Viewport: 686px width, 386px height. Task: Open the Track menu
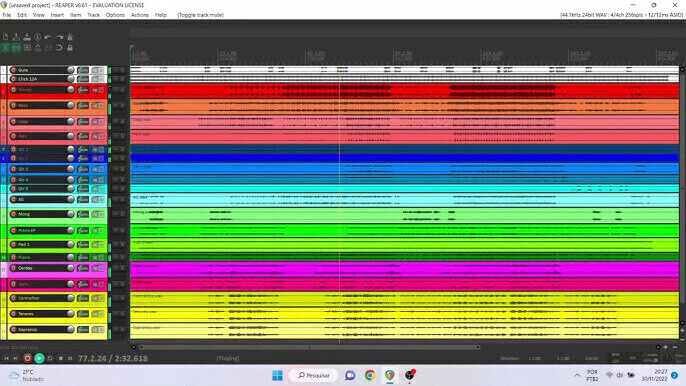[x=93, y=15]
